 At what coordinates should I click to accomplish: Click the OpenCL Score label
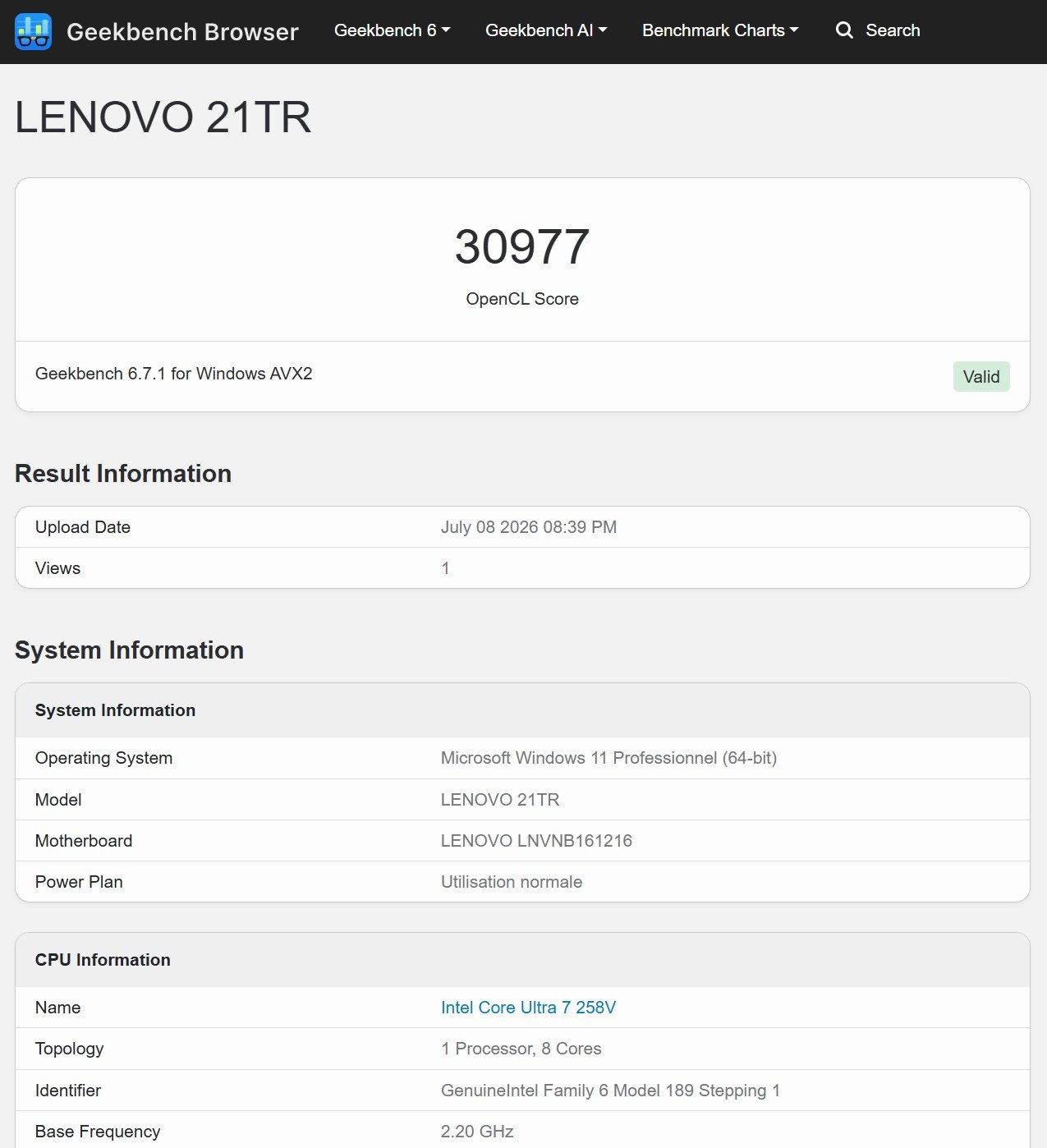522,299
